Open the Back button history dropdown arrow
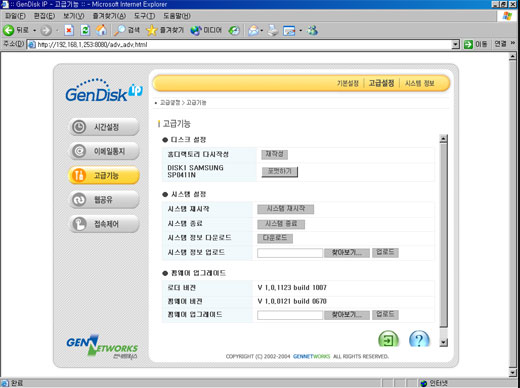The image size is (520, 388). (x=34, y=31)
